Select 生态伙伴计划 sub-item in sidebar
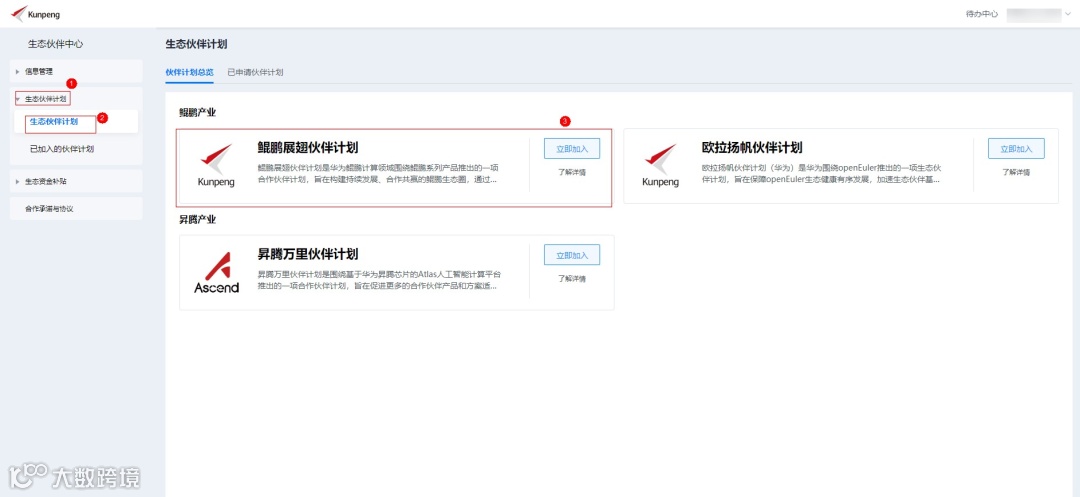1080x497 pixels. 54,122
